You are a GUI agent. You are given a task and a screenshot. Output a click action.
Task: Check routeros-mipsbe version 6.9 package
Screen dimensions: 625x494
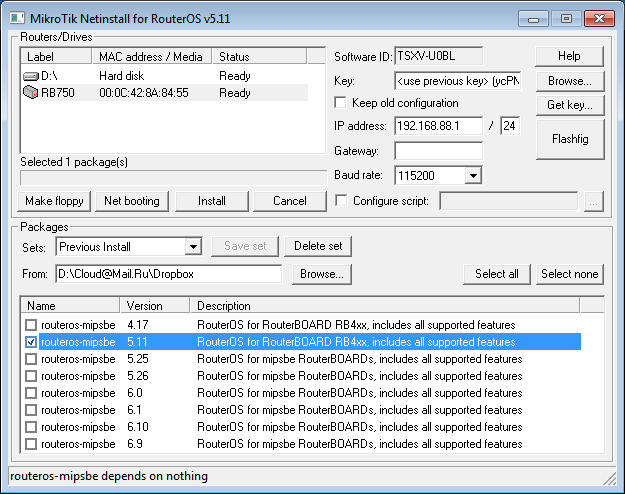[x=31, y=444]
